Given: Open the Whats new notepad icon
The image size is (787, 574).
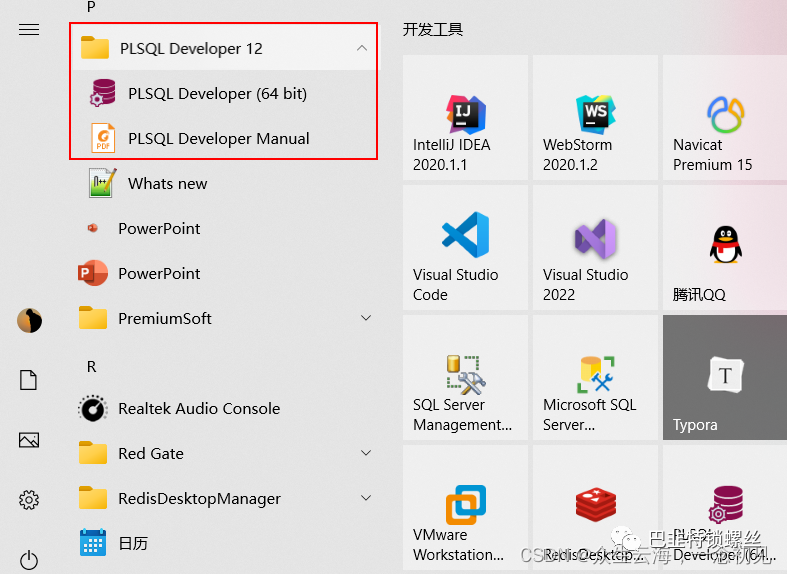Looking at the screenshot, I should click(103, 183).
